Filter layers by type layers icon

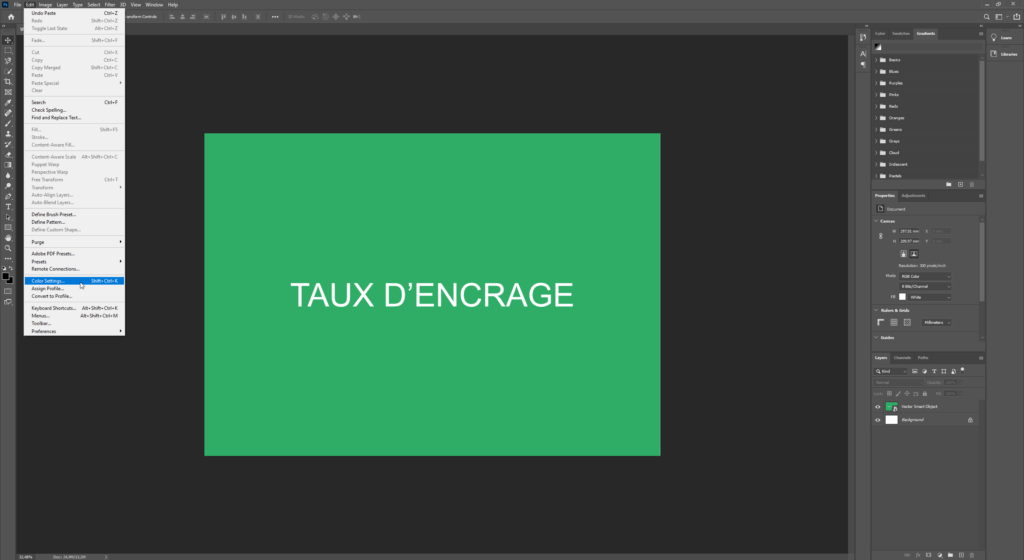934,371
